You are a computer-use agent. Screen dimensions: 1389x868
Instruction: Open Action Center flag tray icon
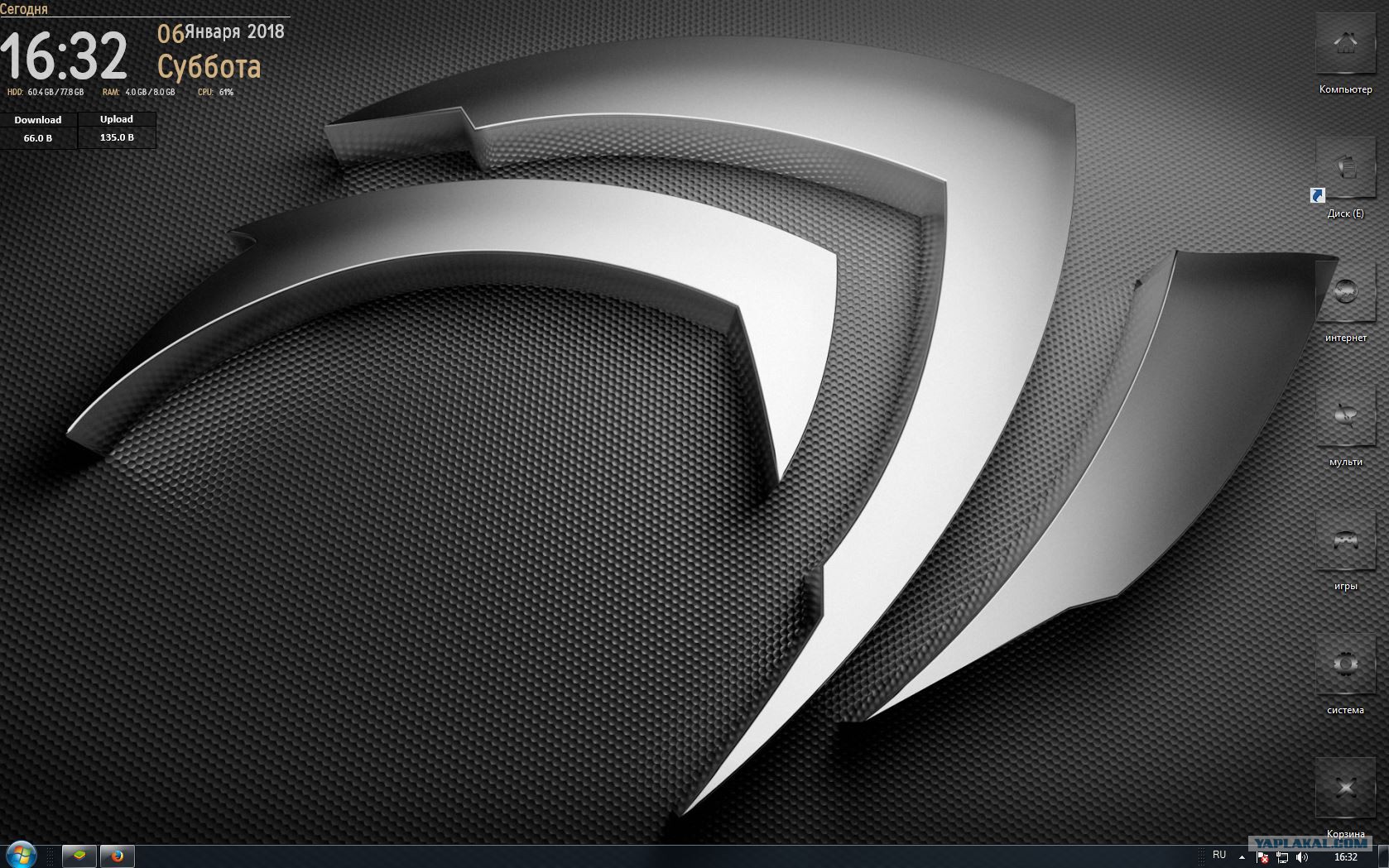(1262, 857)
